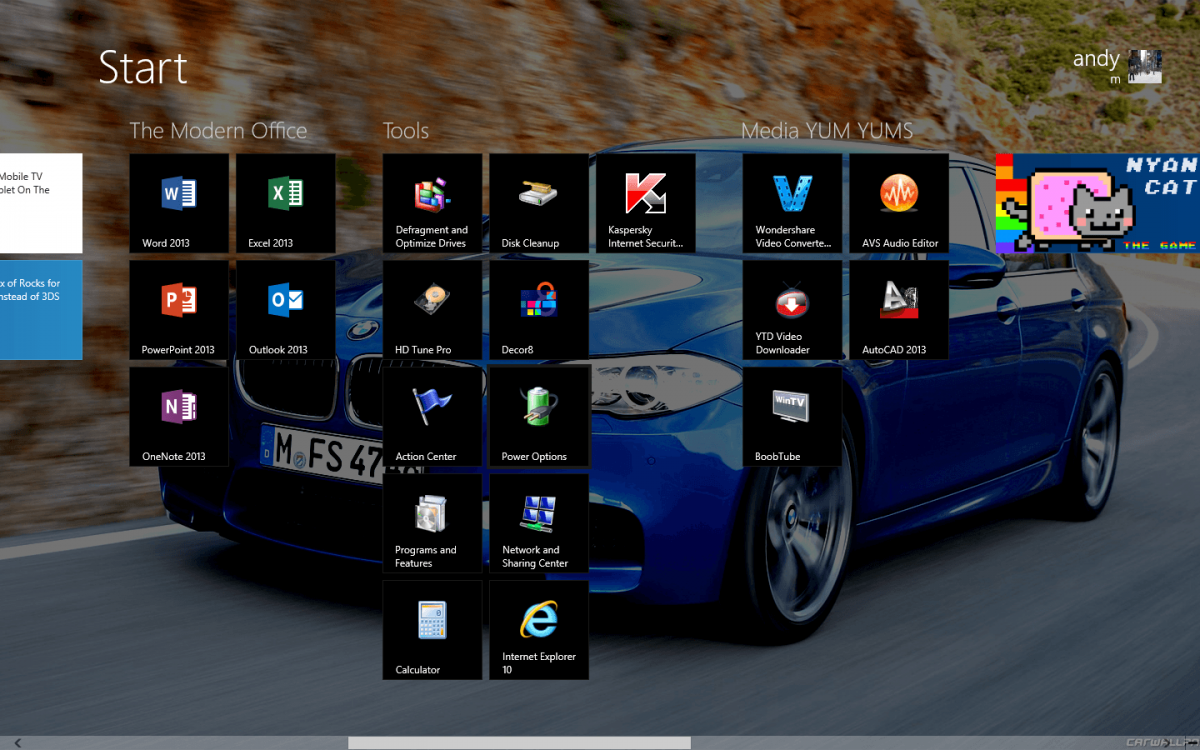Launch AutoCAD 2013 tile

tap(899, 310)
